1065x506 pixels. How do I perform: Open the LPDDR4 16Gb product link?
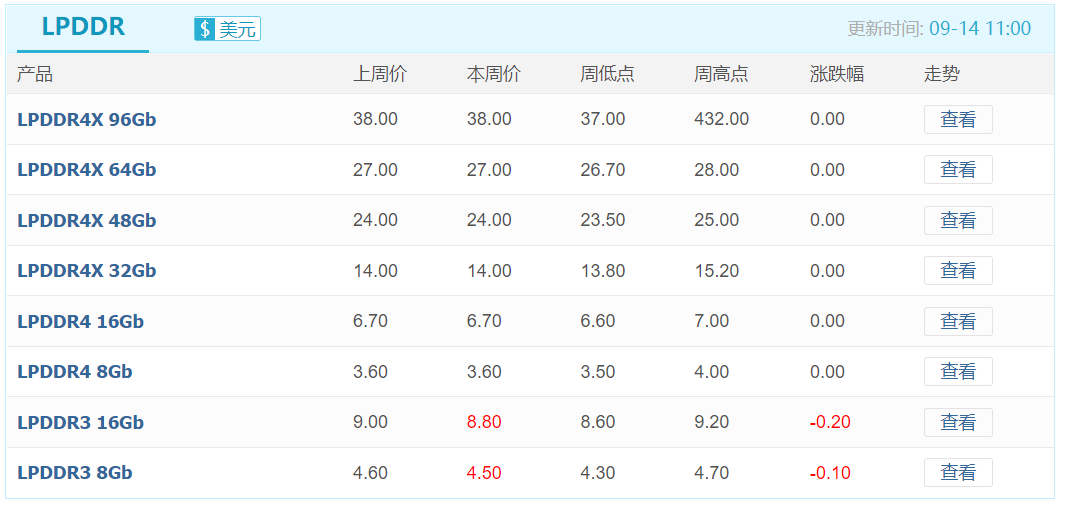(81, 321)
